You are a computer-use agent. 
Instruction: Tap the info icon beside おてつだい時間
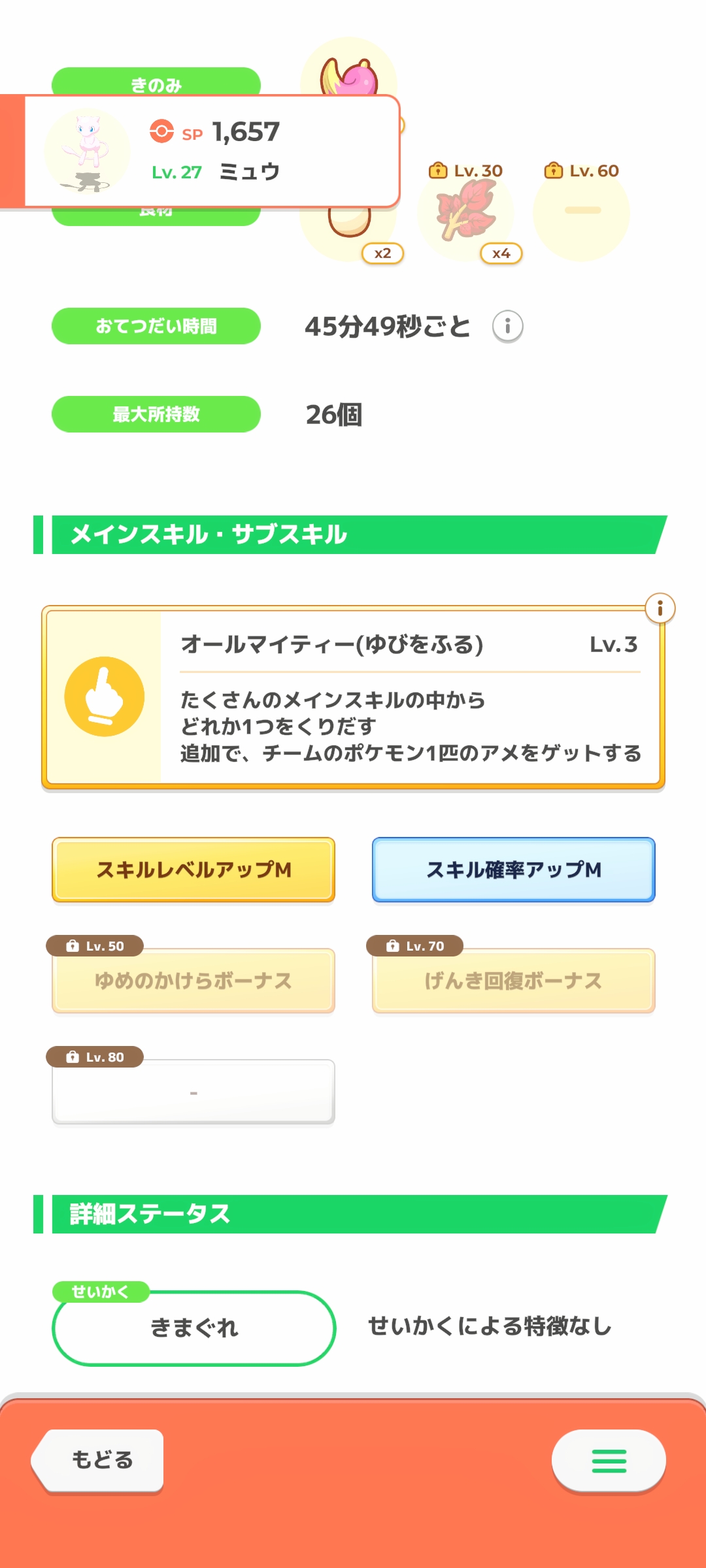point(507,326)
